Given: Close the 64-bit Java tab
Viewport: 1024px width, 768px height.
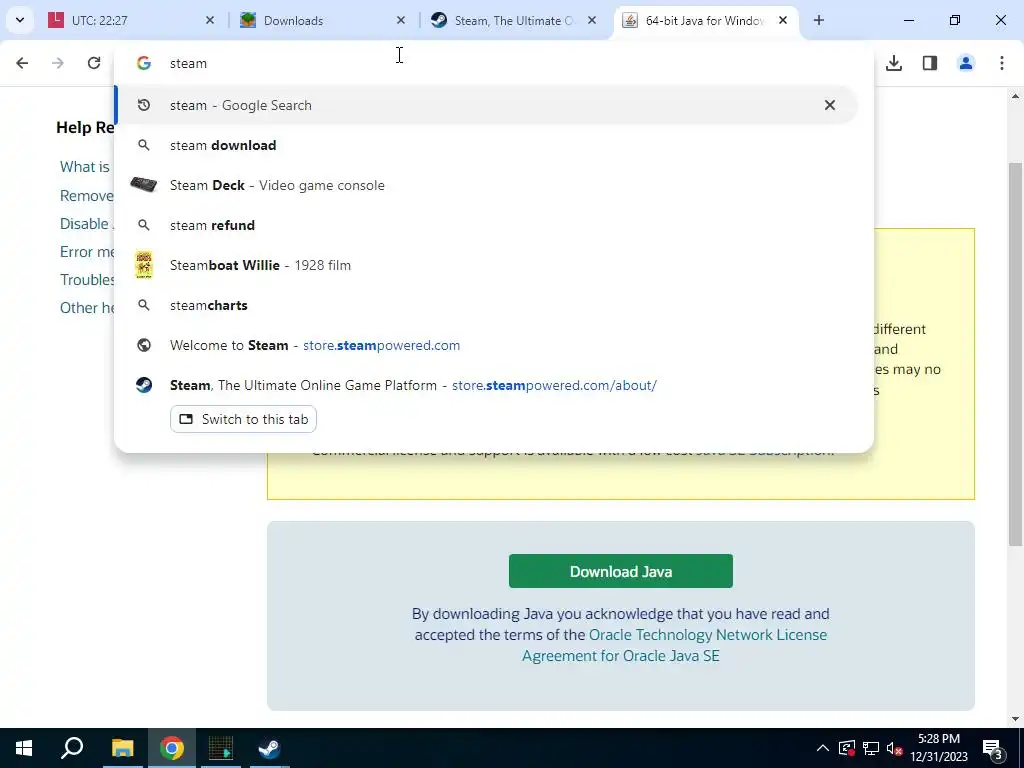Looking at the screenshot, I should coord(783,21).
